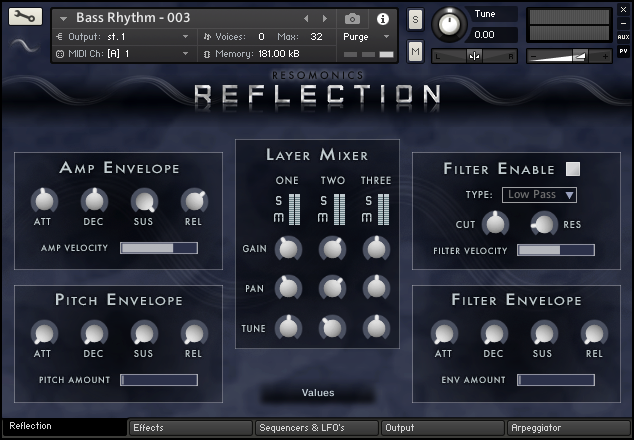
Task: Click the header volume slider
Action: [569, 56]
